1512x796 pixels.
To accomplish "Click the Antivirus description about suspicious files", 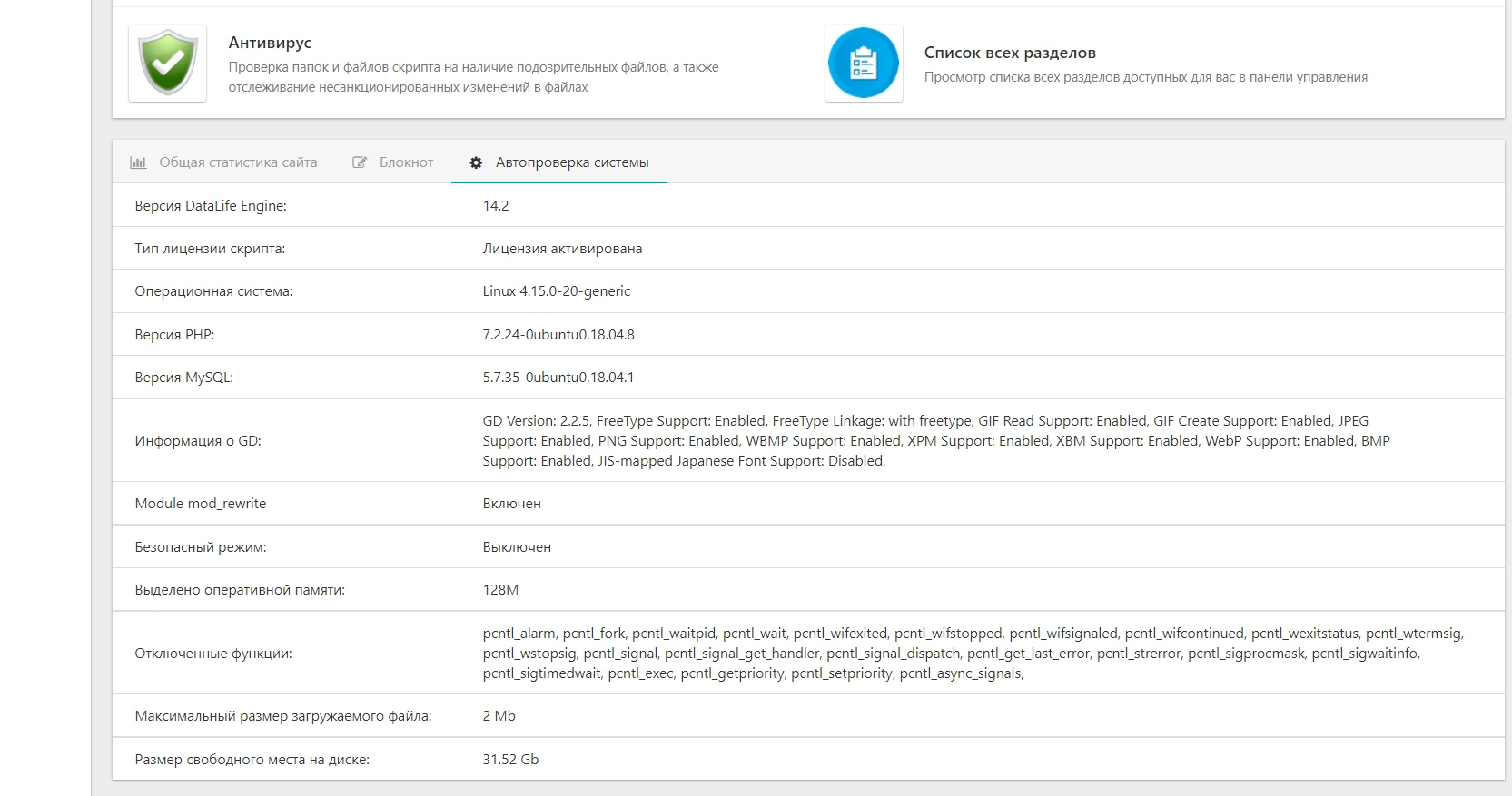I will (473, 77).
